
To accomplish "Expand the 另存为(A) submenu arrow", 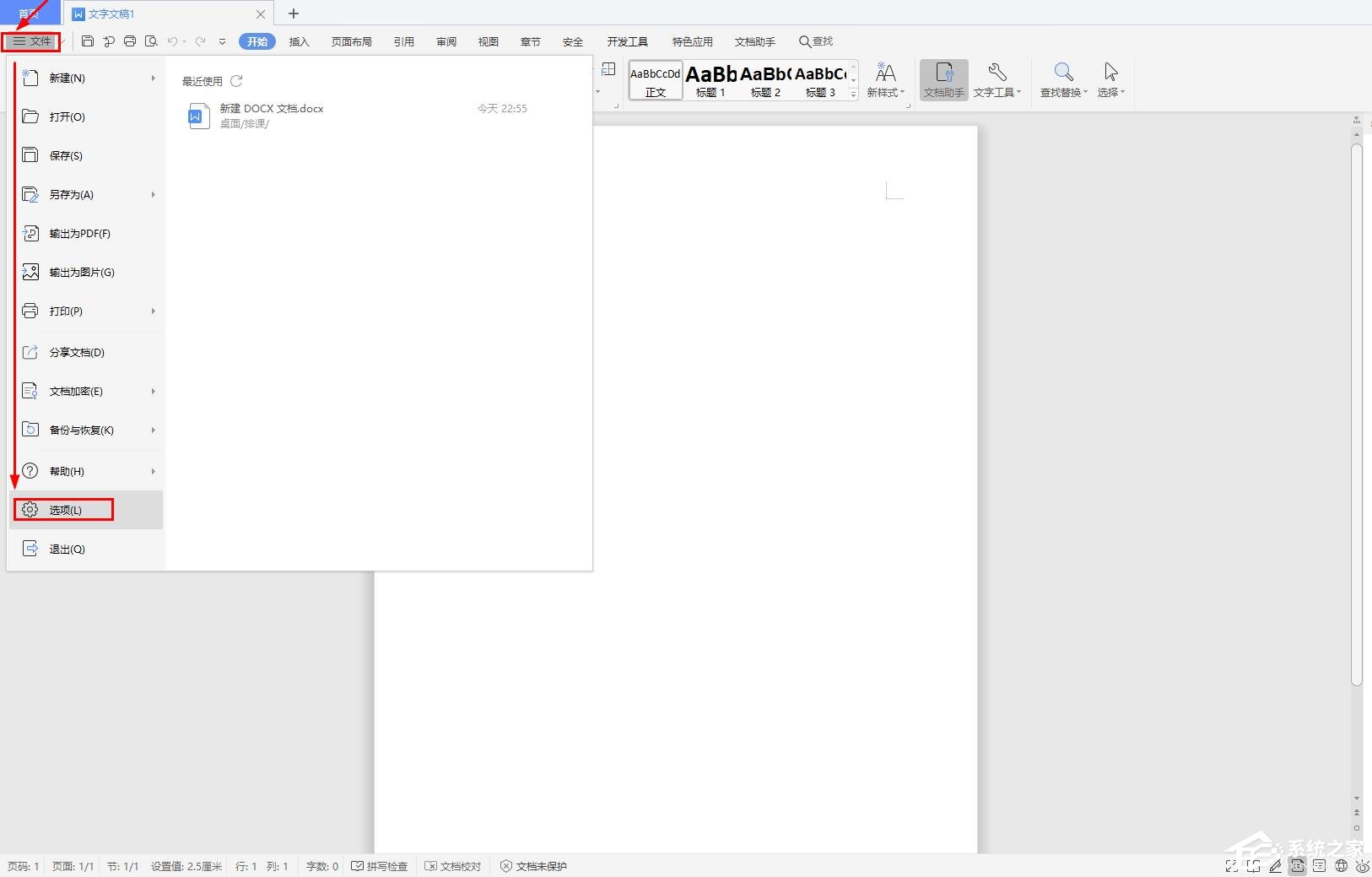I will tap(153, 195).
